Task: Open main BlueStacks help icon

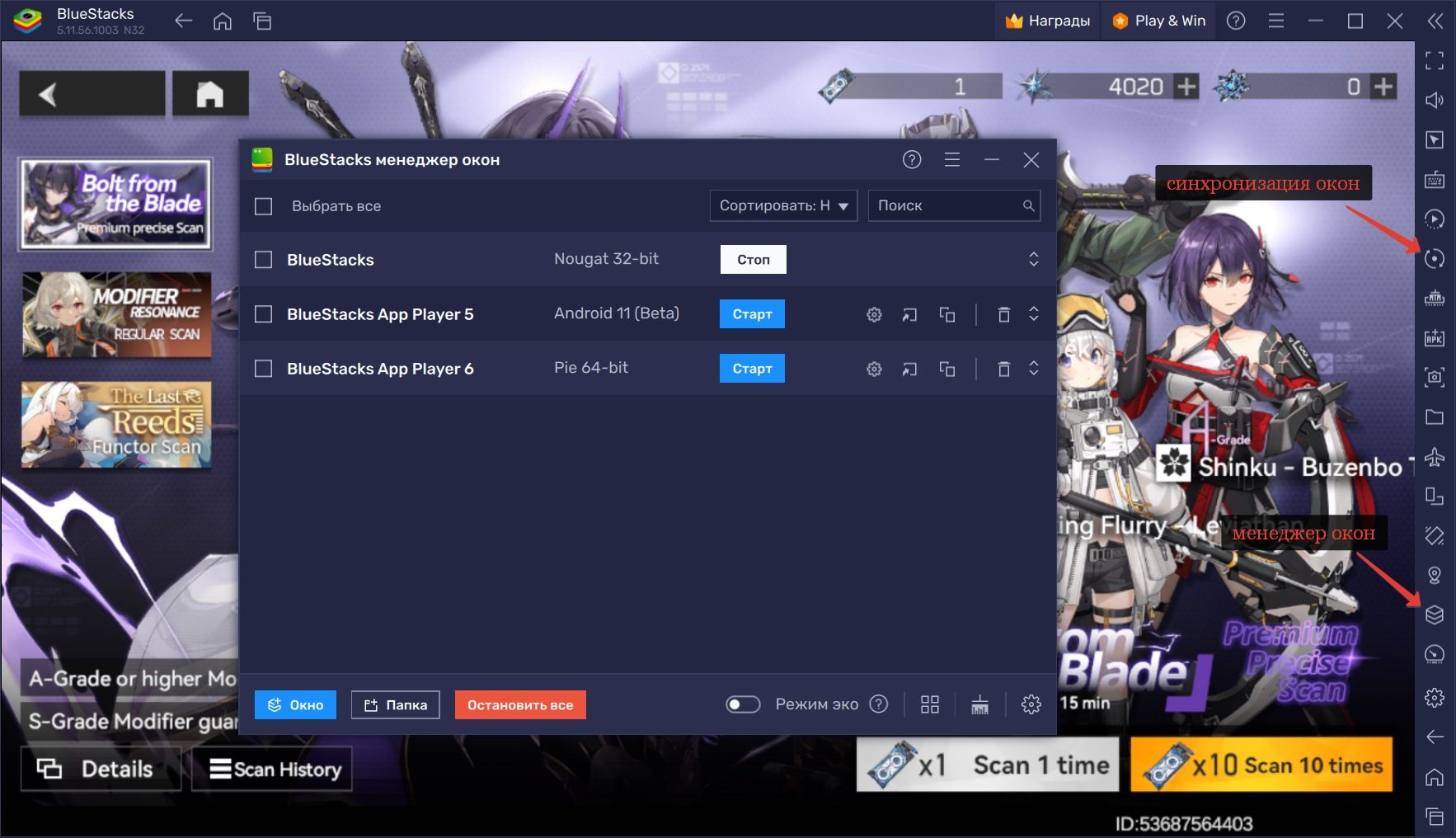Action: (x=1236, y=21)
